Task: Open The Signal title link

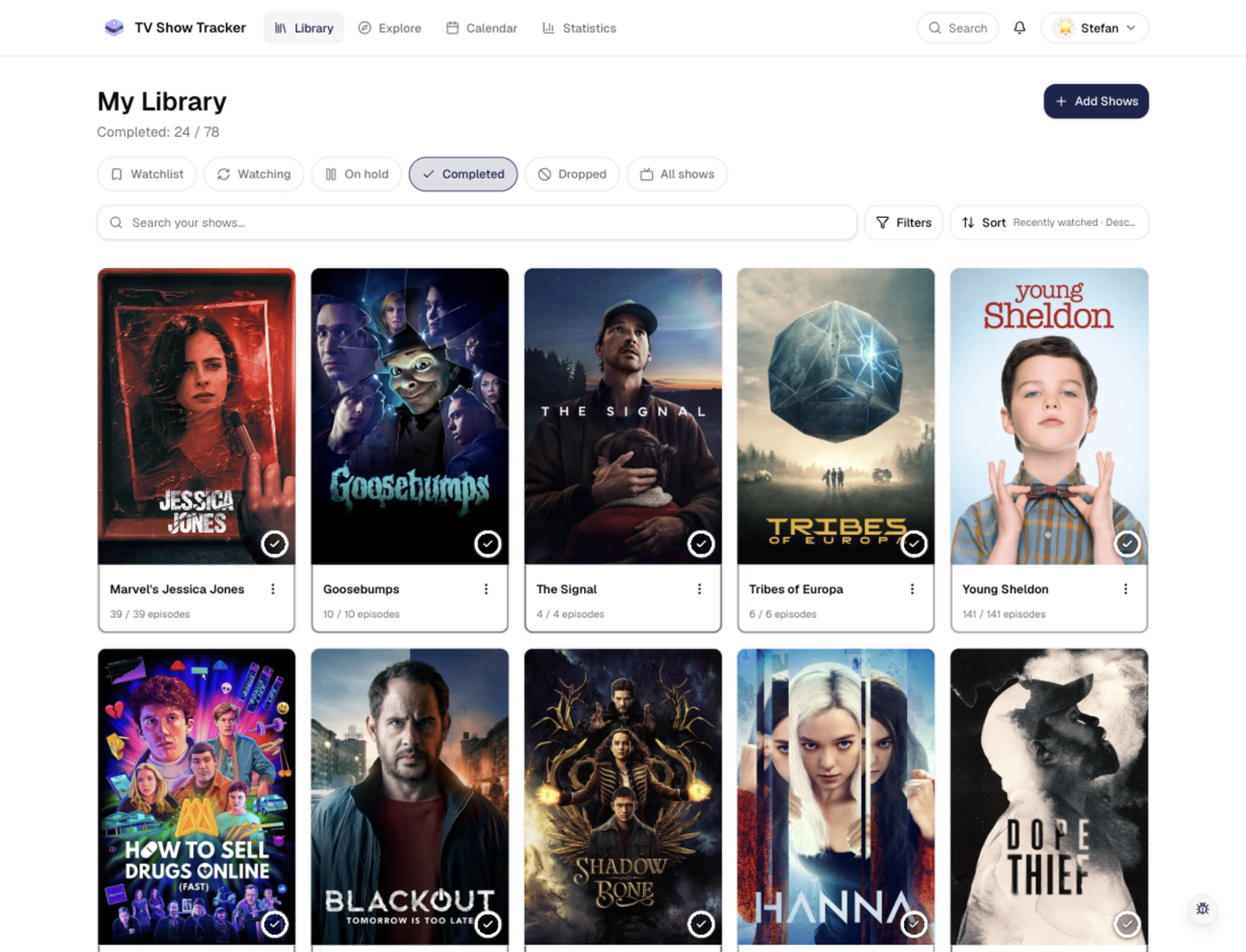Action: [x=567, y=589]
